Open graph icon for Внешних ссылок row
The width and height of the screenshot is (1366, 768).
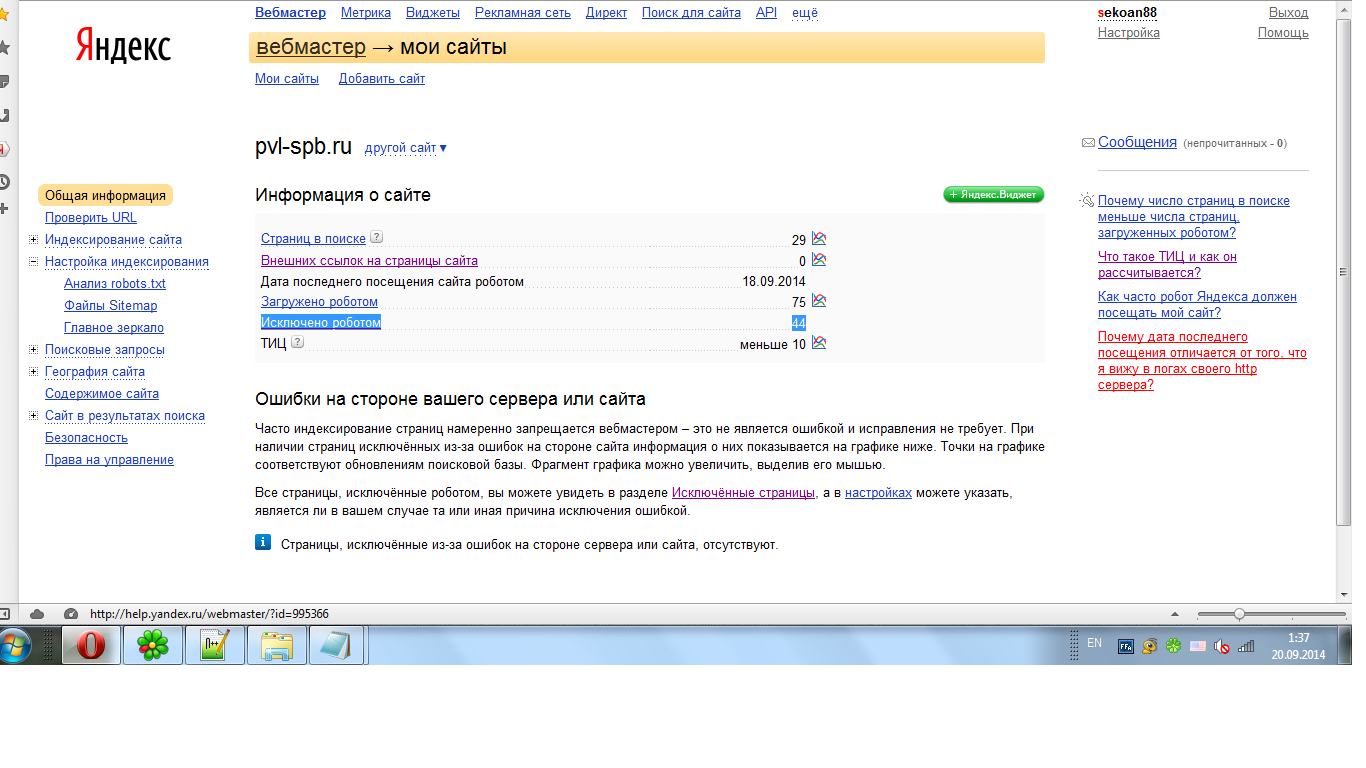819,259
